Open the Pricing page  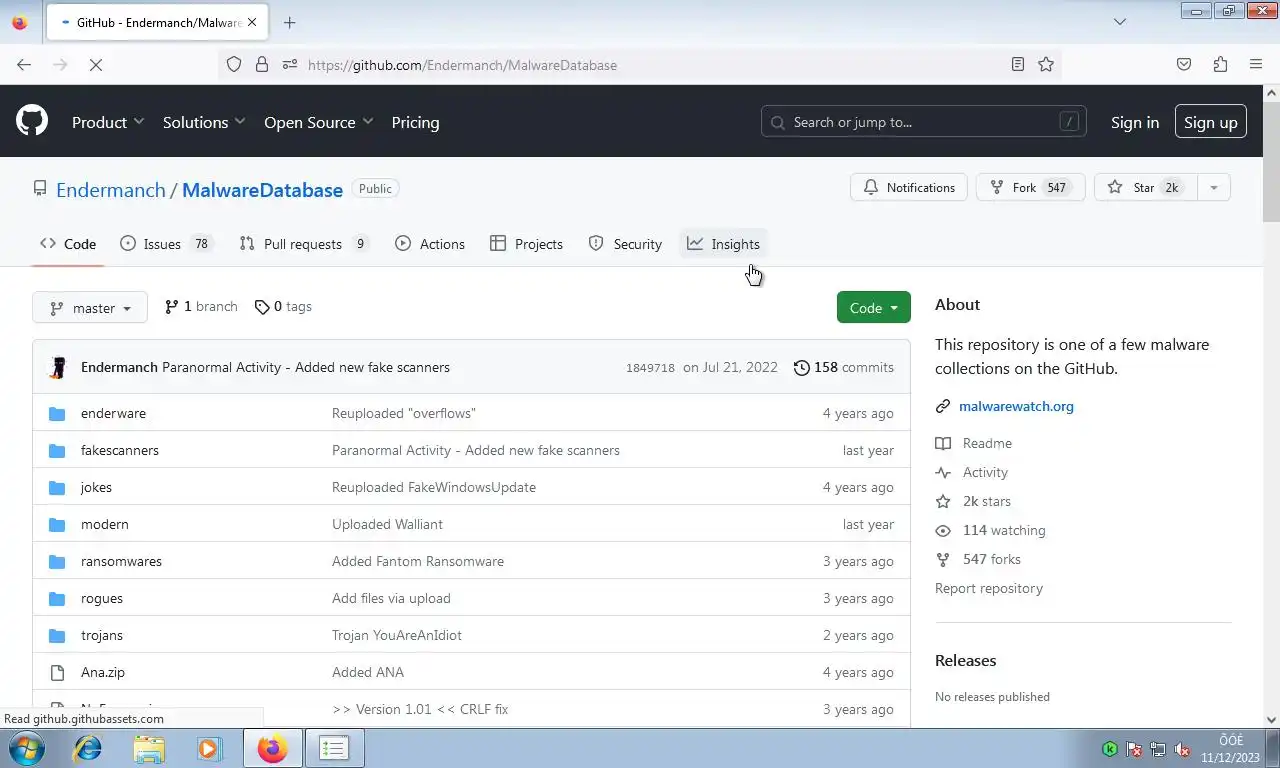pyautogui.click(x=415, y=122)
